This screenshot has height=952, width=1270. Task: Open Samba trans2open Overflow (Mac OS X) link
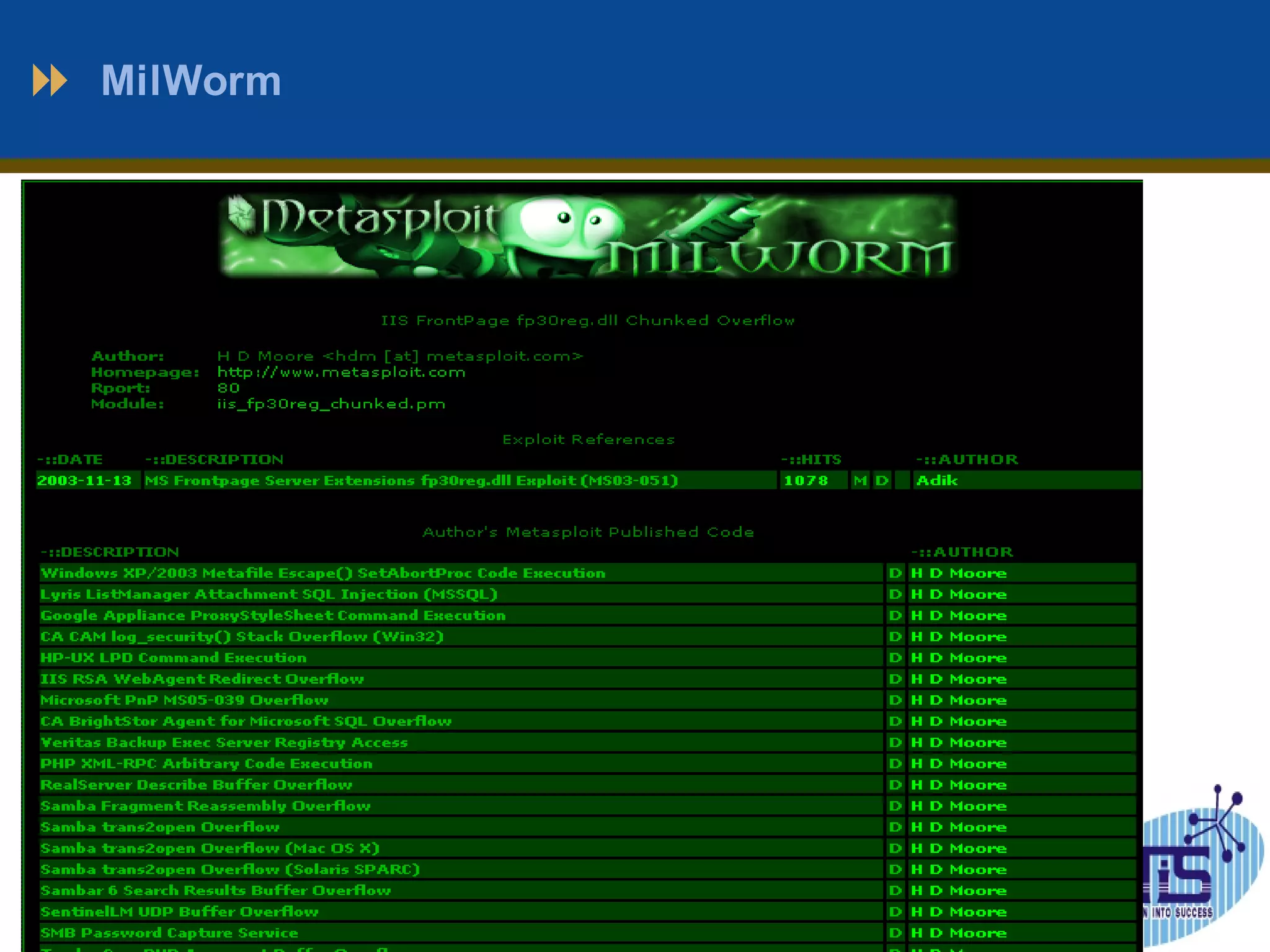tap(210, 848)
